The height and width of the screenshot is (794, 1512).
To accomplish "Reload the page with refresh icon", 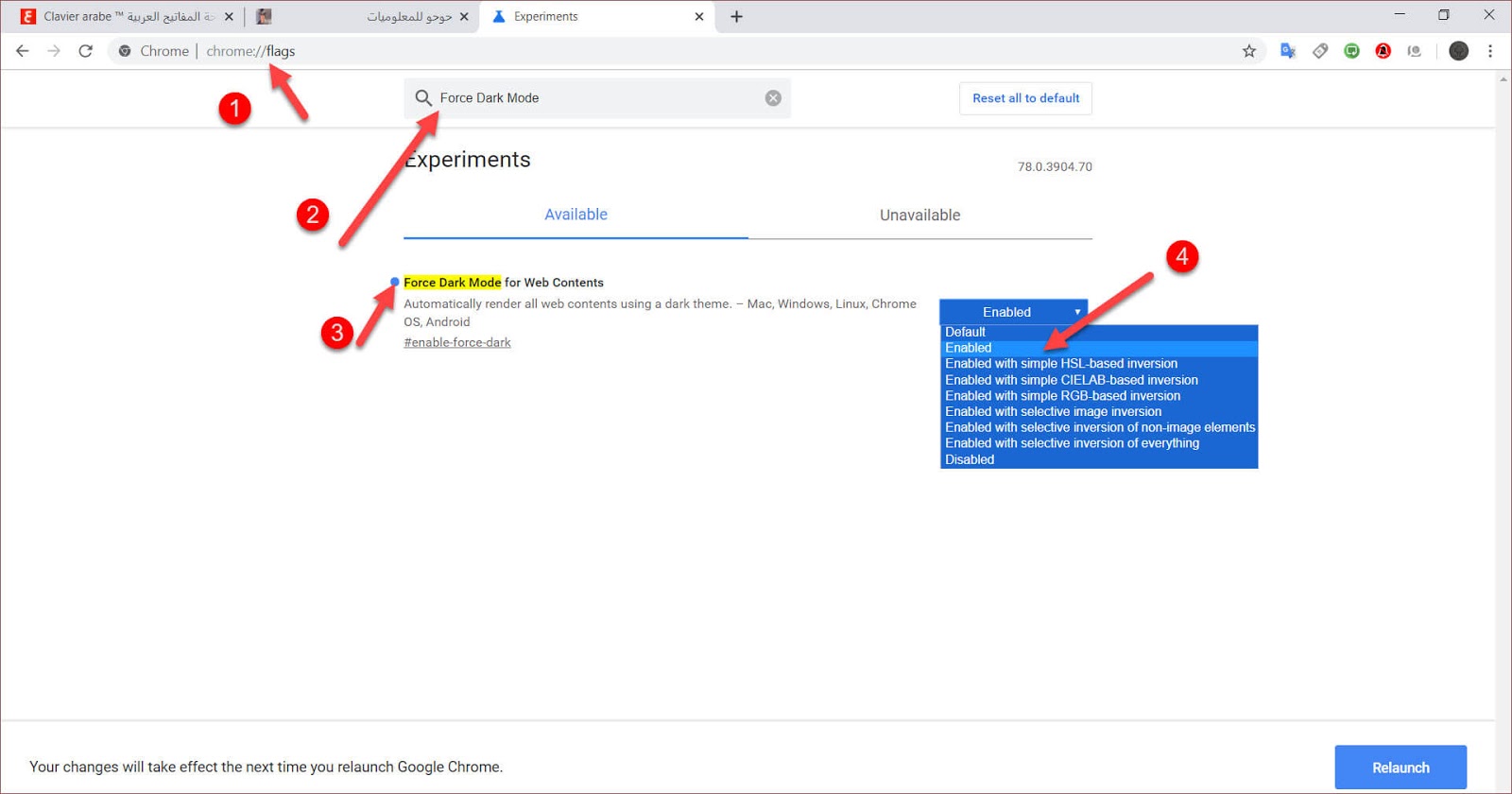I will 85,51.
